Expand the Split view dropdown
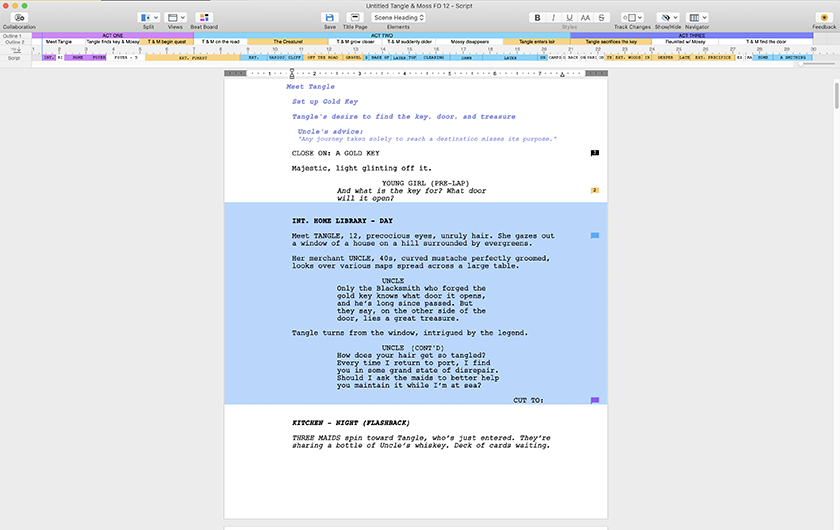The image size is (840, 530). pos(148,18)
